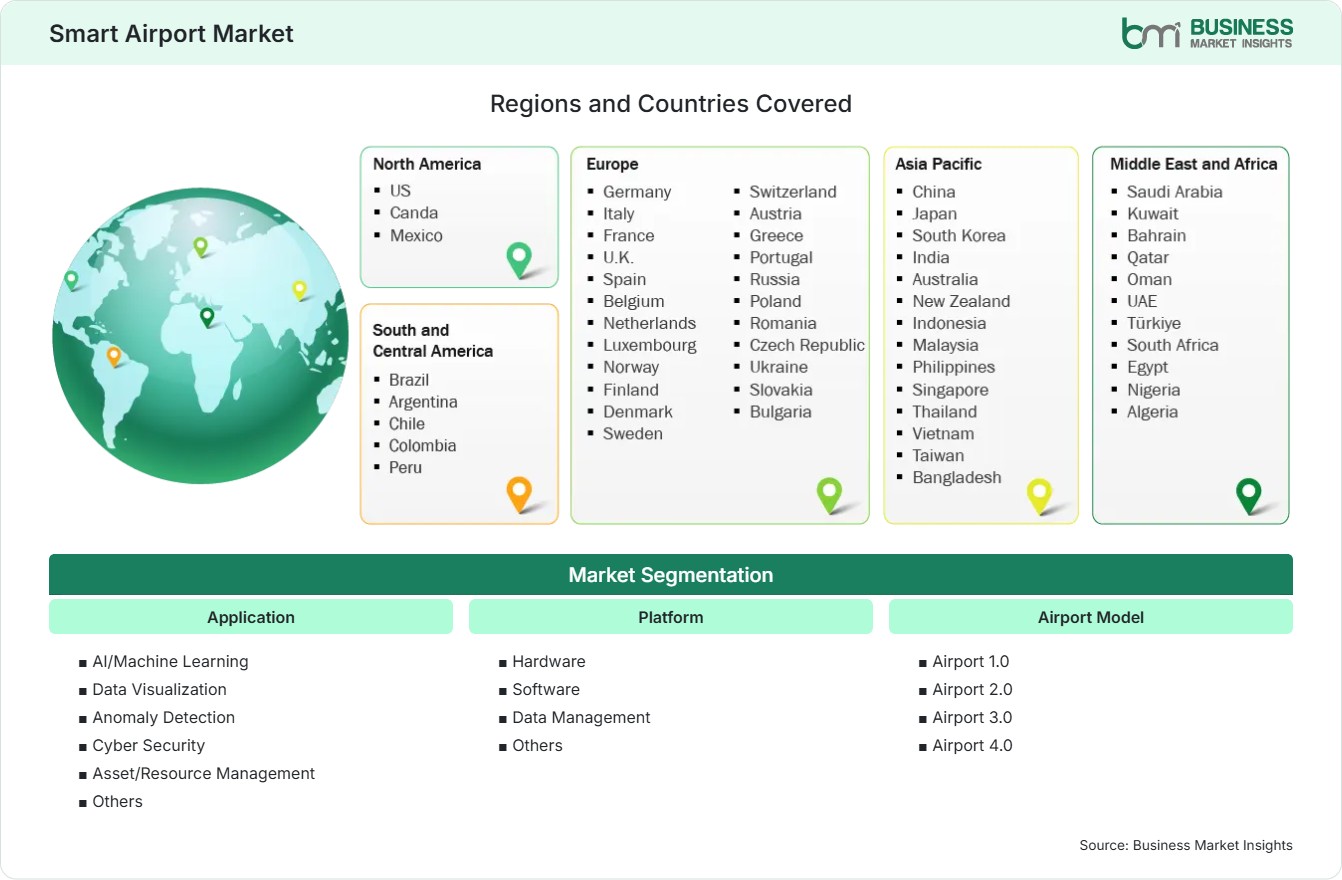Click the orange pin on globe's South America

pyautogui.click(x=114, y=356)
